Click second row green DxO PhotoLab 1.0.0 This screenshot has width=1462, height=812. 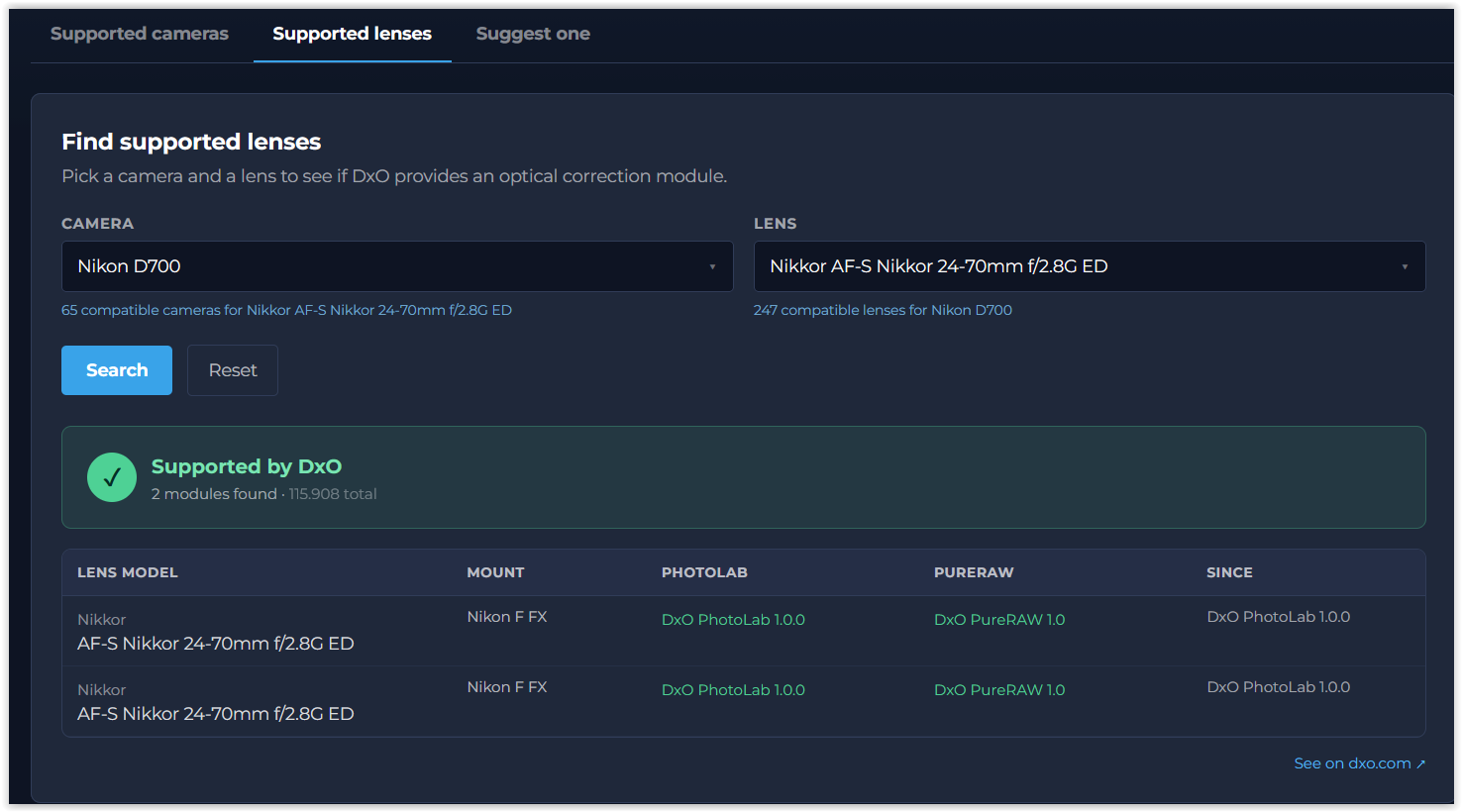[733, 690]
